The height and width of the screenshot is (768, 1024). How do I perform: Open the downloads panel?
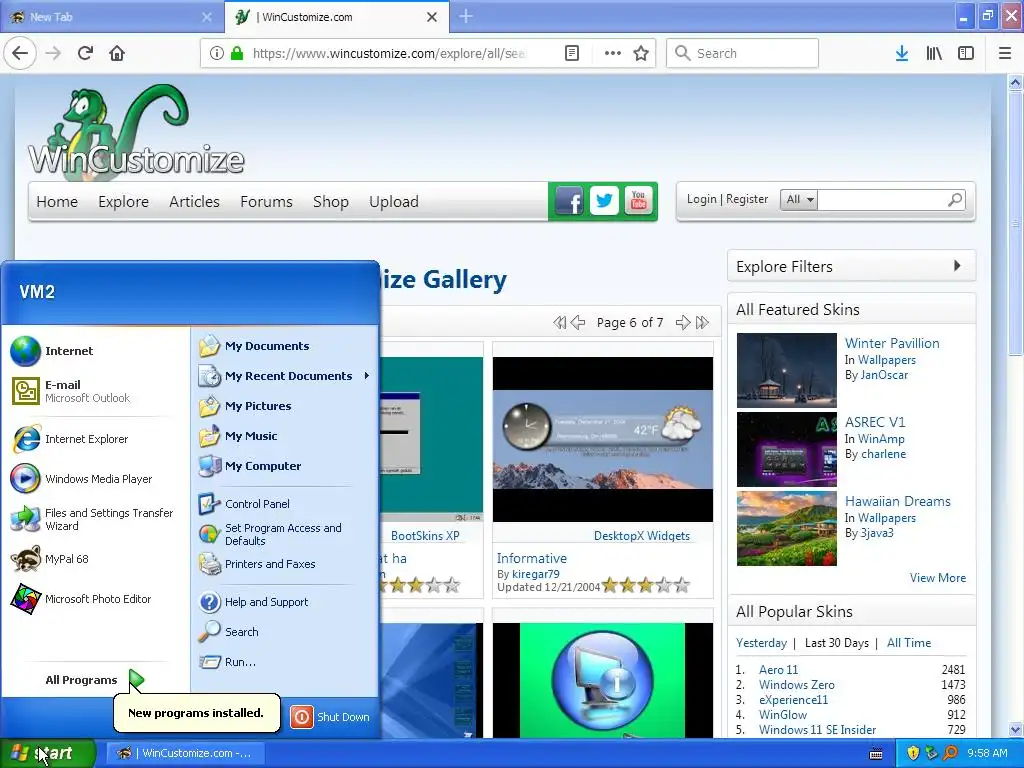pos(902,54)
